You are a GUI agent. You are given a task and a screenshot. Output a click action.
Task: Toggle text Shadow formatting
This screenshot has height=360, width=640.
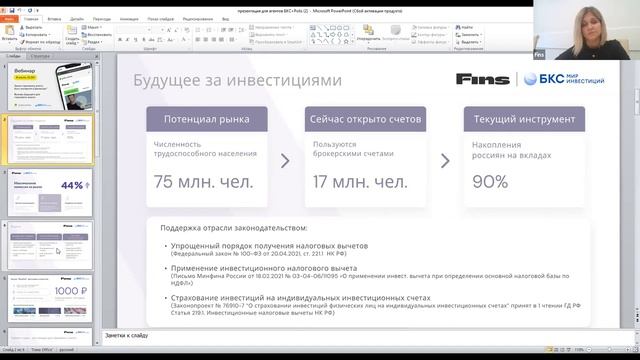click(x=144, y=40)
